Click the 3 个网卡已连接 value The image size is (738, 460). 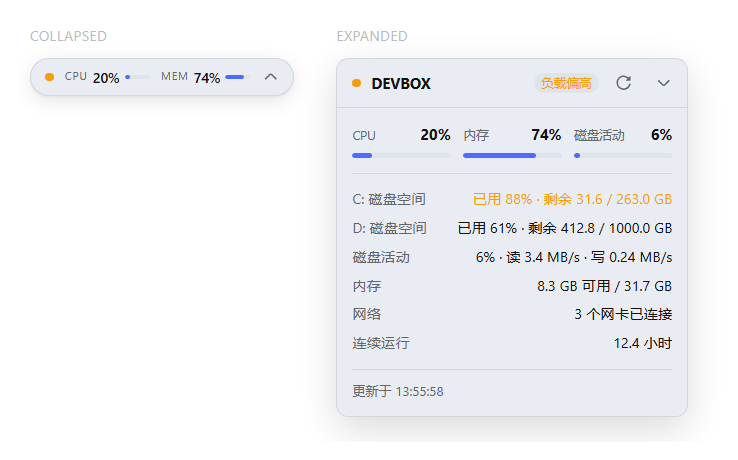623,314
